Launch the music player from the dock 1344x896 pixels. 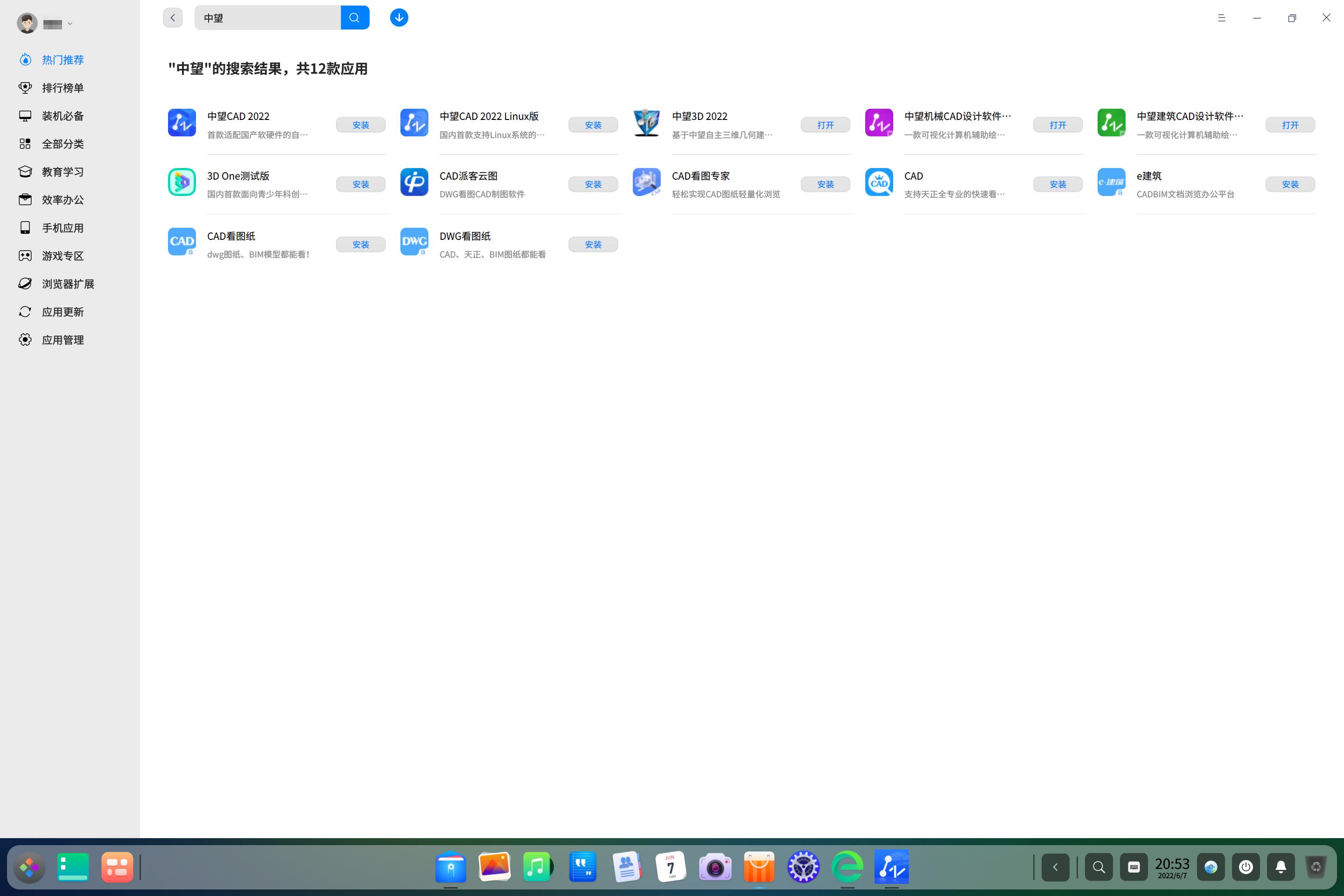tap(538, 867)
